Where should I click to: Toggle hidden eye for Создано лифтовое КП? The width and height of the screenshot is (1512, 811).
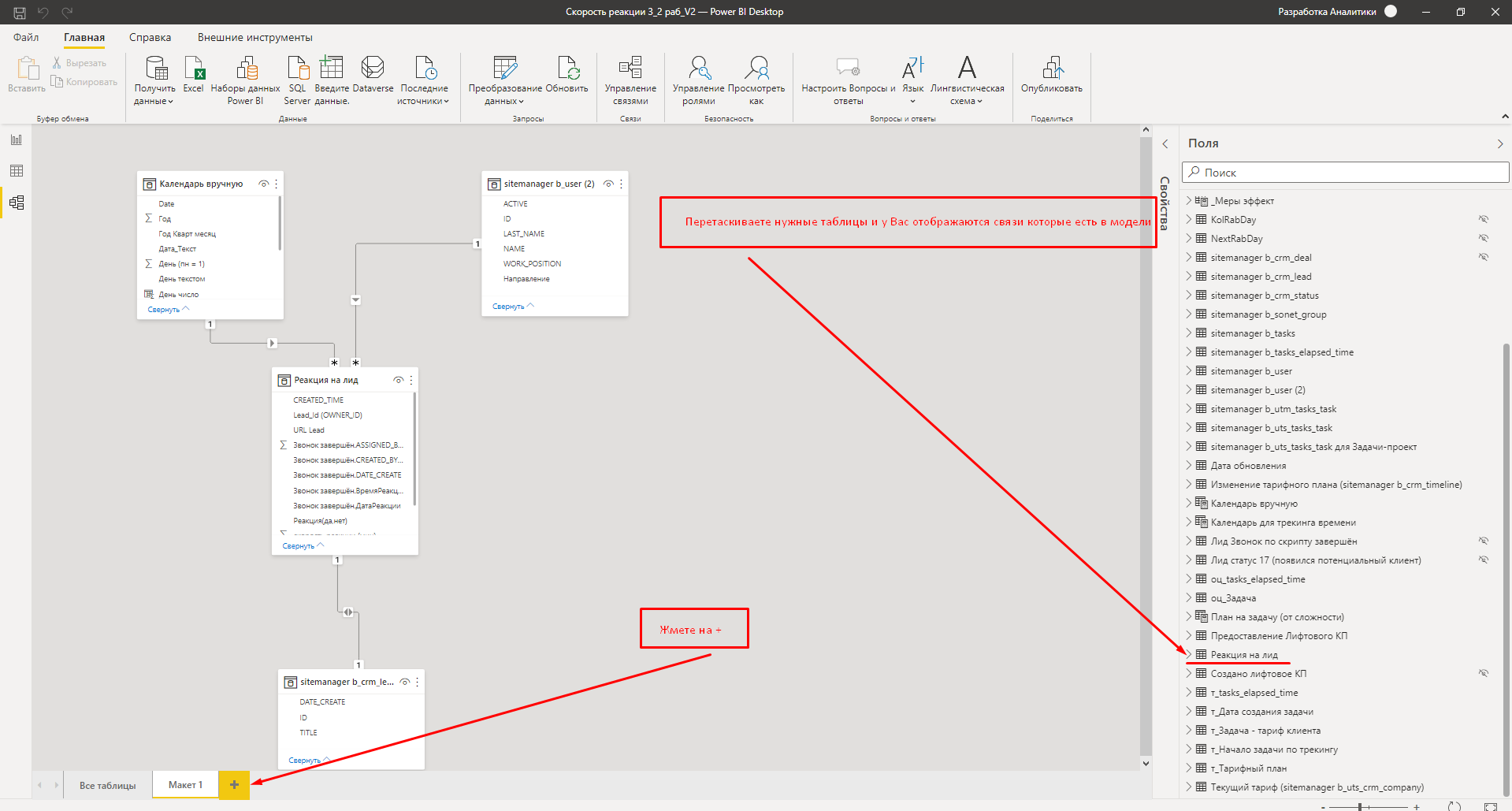[1484, 673]
